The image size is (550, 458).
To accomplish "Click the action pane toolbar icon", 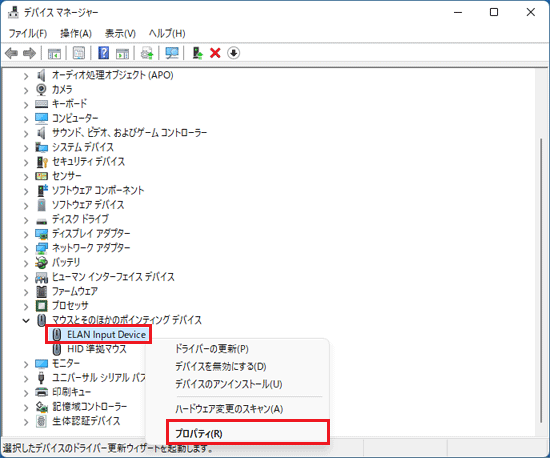I will pyautogui.click(x=122, y=53).
